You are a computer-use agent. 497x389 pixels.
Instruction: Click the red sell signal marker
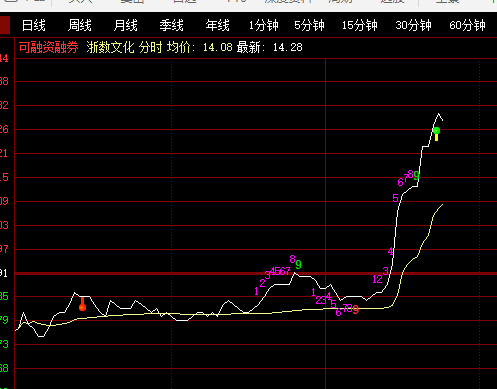point(82,304)
